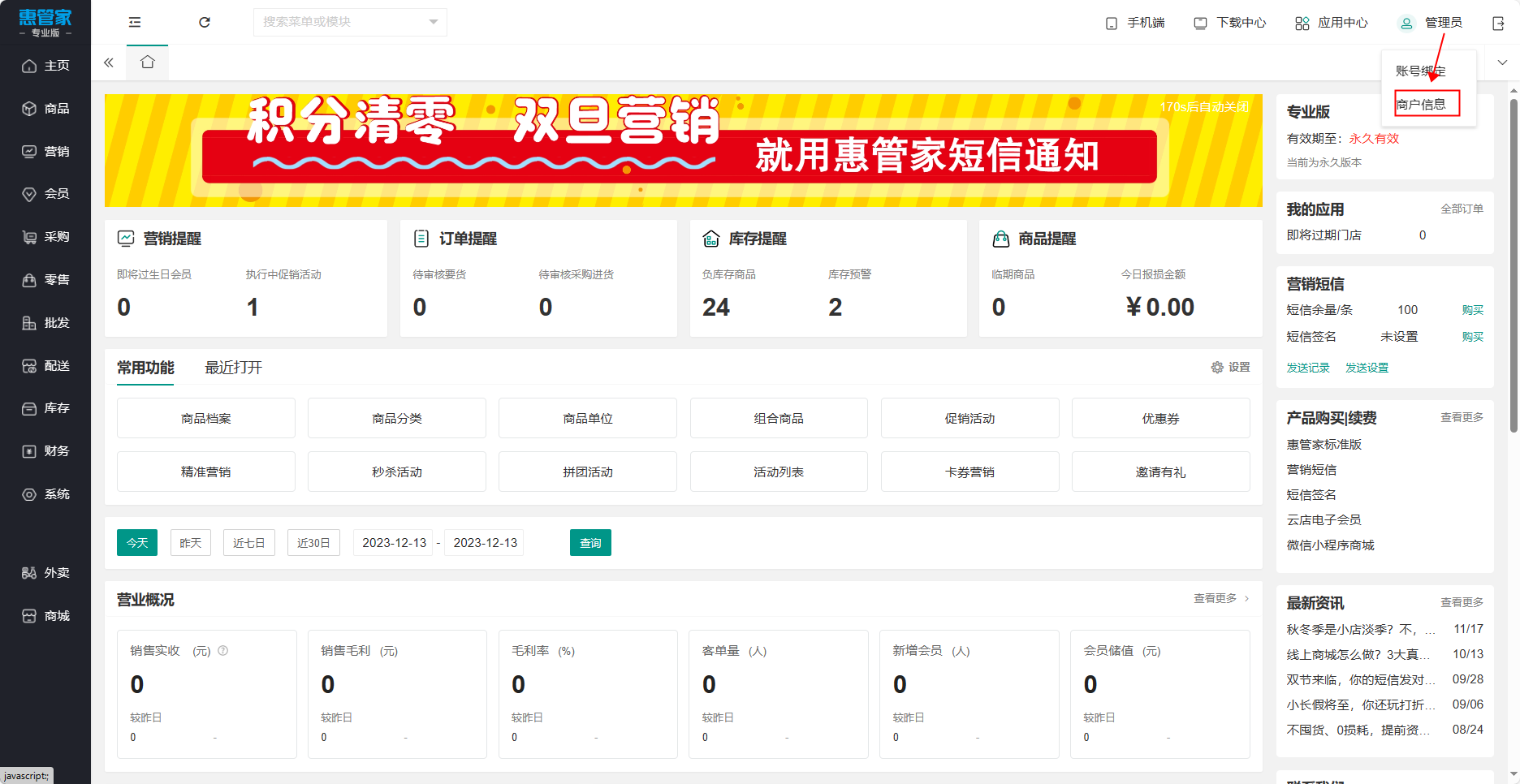Image resolution: width=1520 pixels, height=784 pixels.
Task: Open the 主页 home sidebar item
Action: tap(45, 66)
